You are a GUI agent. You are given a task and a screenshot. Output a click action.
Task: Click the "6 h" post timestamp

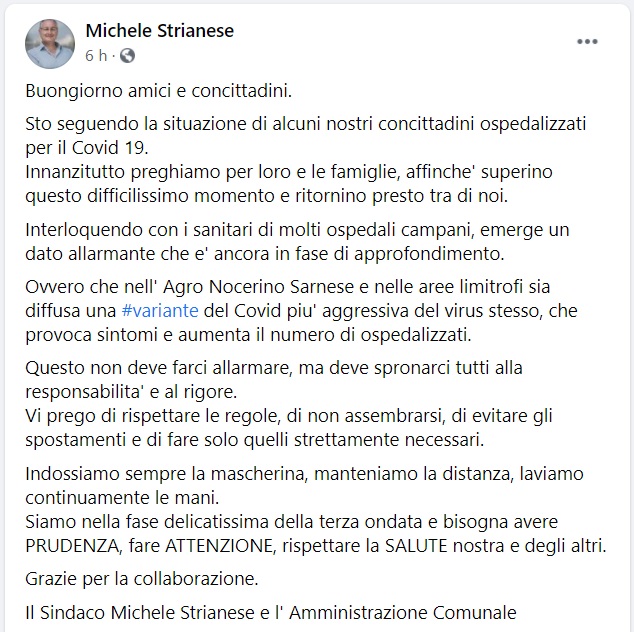(96, 56)
